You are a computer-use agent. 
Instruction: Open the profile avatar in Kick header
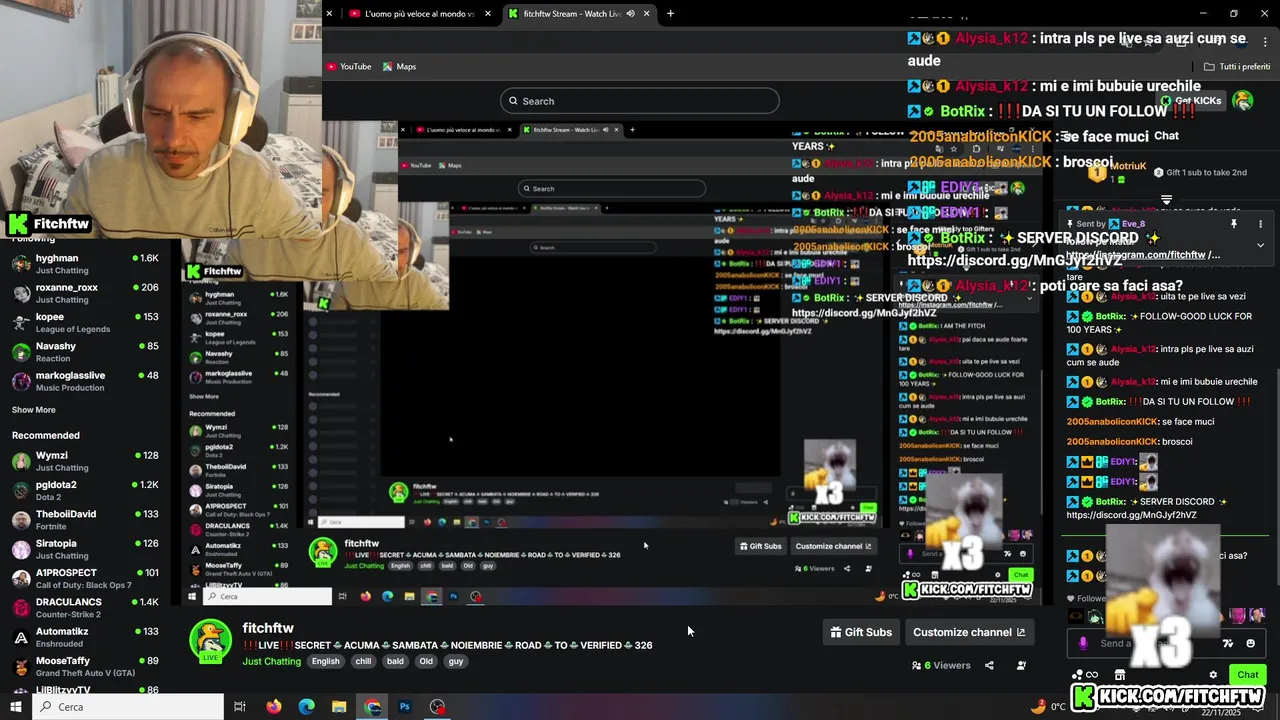(1243, 101)
